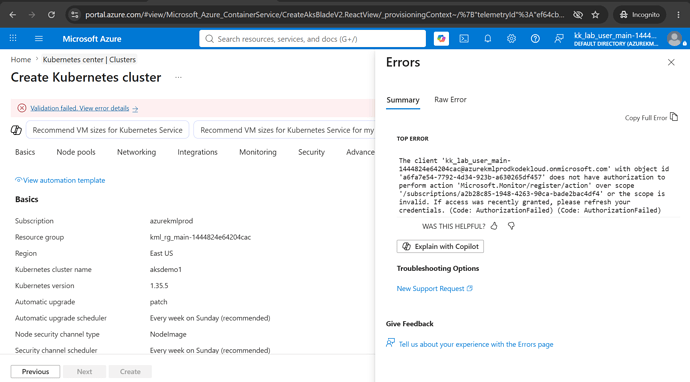The image size is (690, 382).
Task: Switch to the Node pools tab
Action: [76, 152]
